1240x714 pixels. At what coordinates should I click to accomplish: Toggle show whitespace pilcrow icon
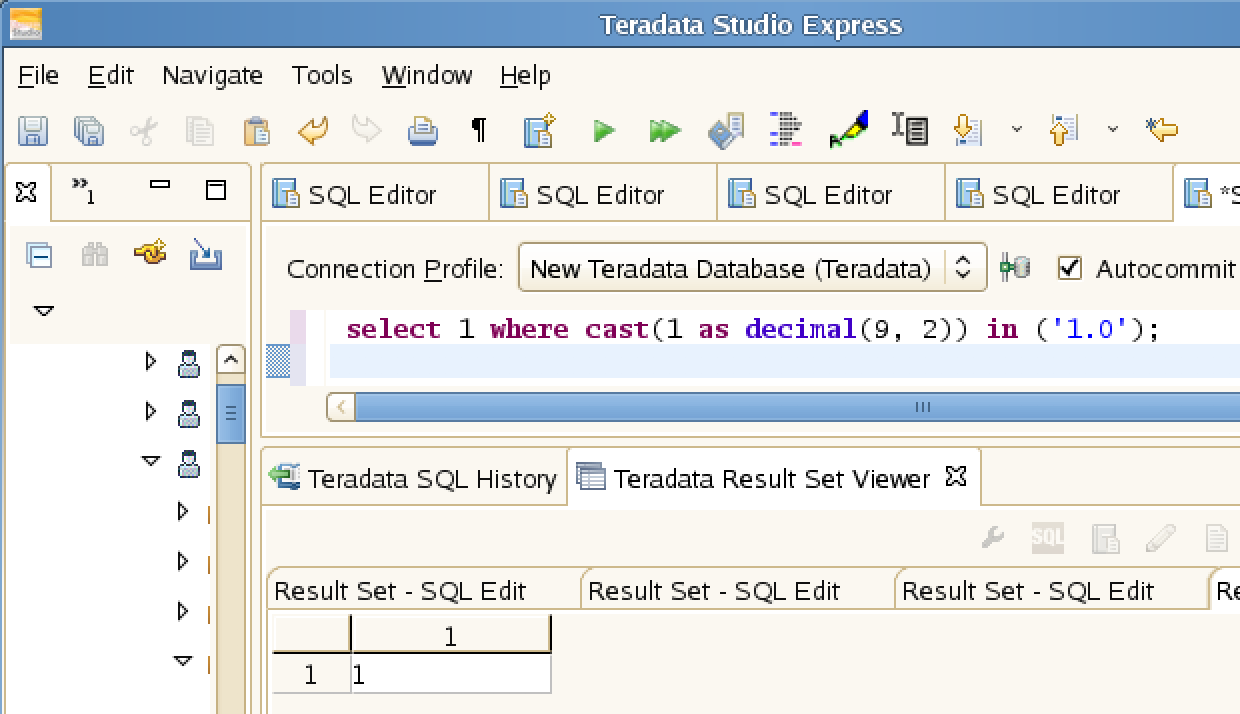point(479,130)
